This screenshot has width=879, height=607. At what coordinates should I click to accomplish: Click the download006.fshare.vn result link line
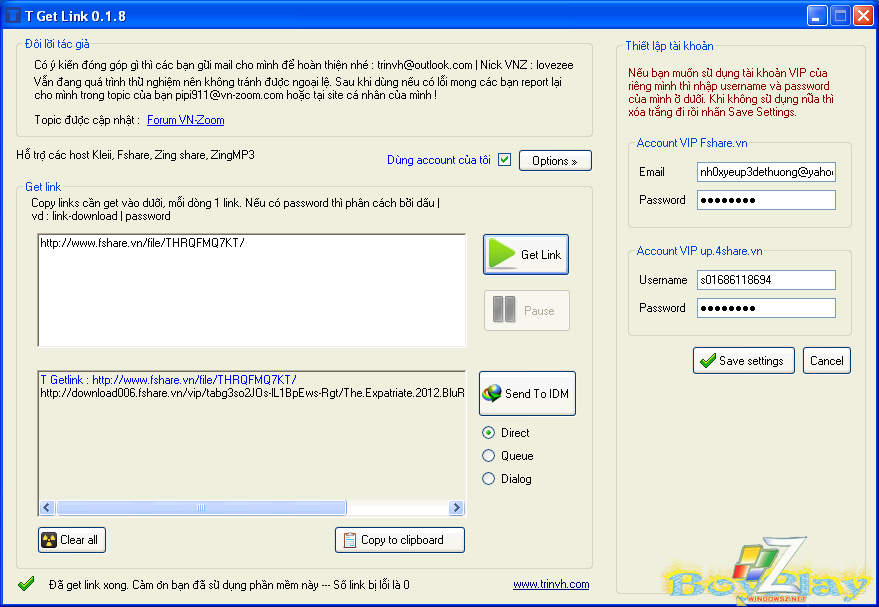click(x=252, y=393)
